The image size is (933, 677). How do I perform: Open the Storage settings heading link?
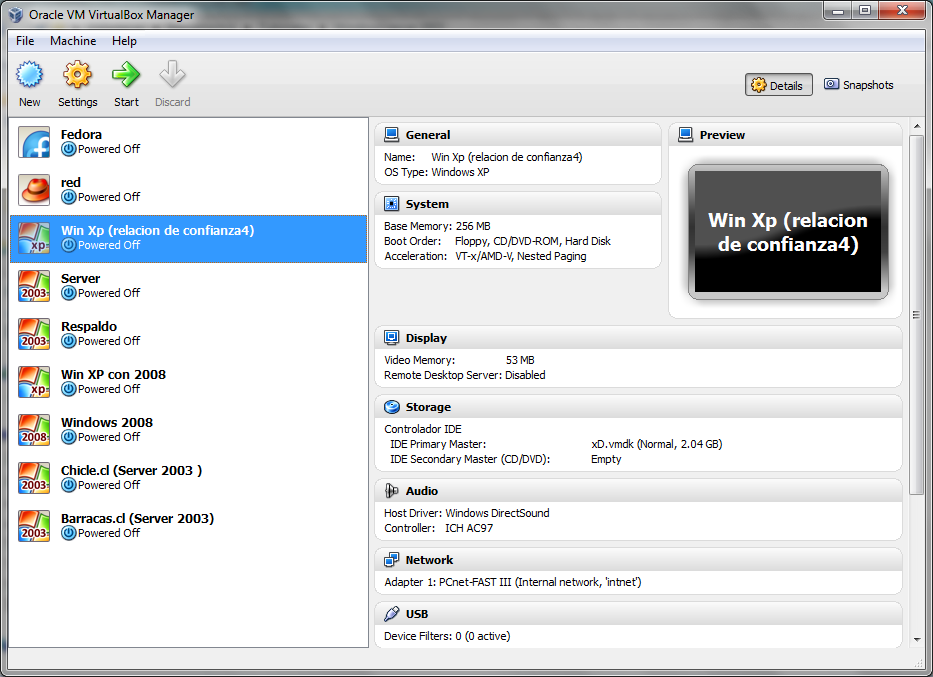tap(428, 407)
